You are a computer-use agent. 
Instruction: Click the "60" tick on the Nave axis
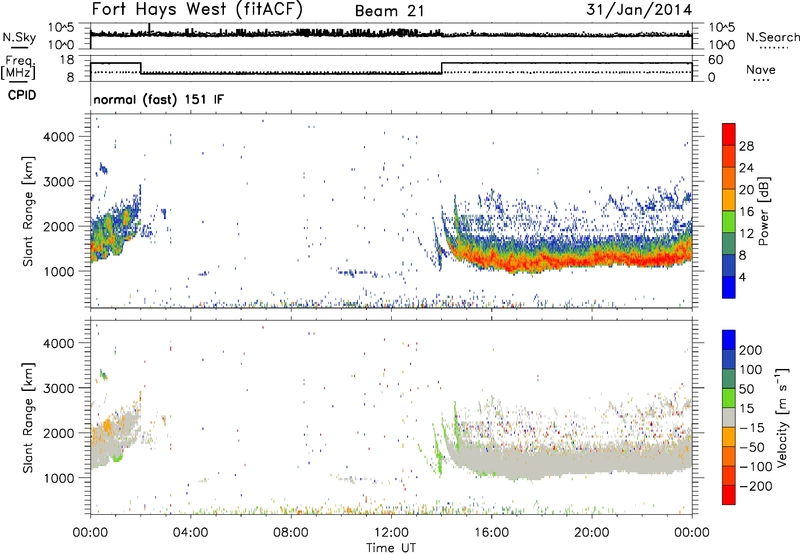click(x=716, y=60)
